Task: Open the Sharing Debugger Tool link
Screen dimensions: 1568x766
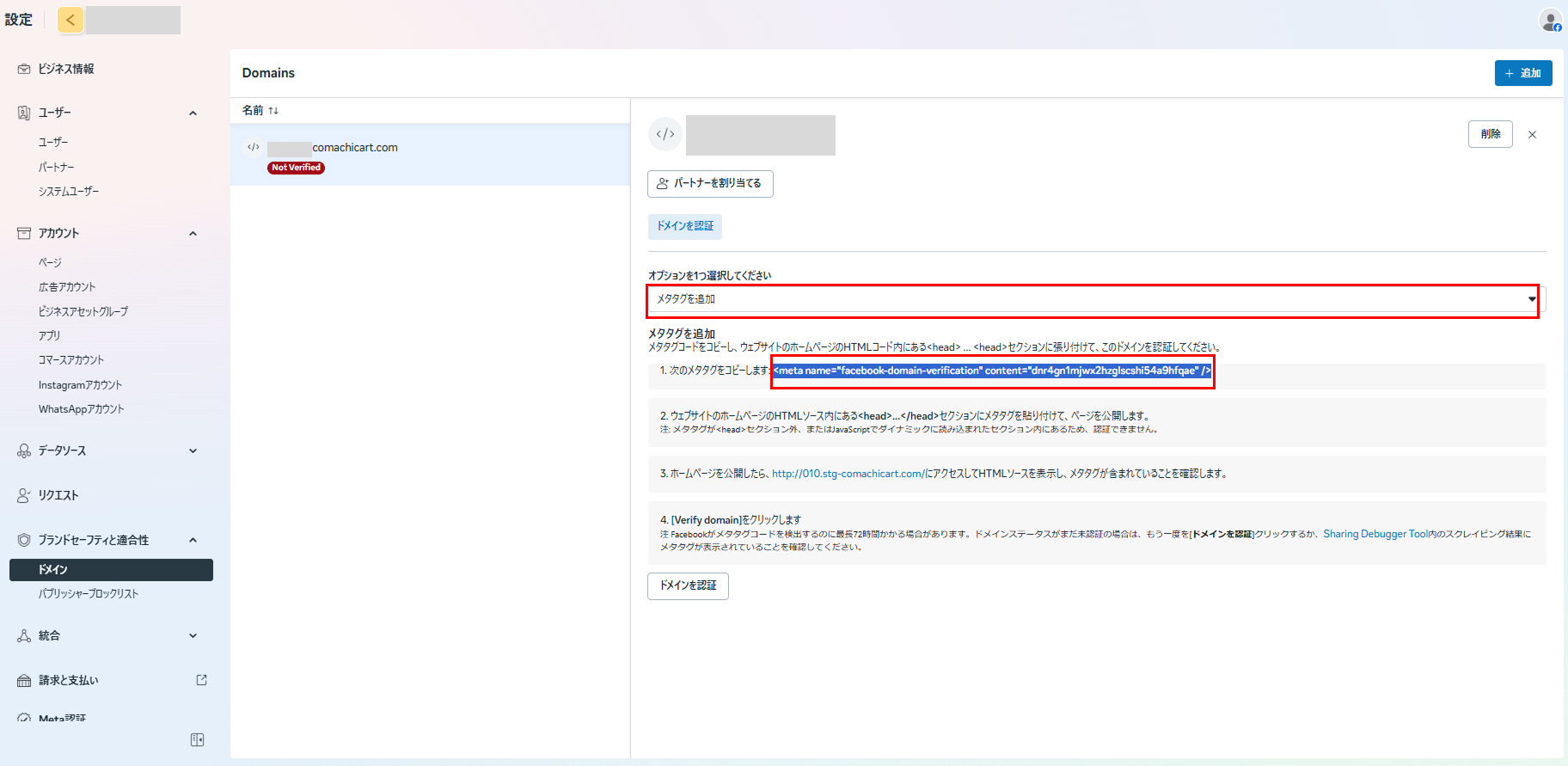Action: pos(1375,534)
